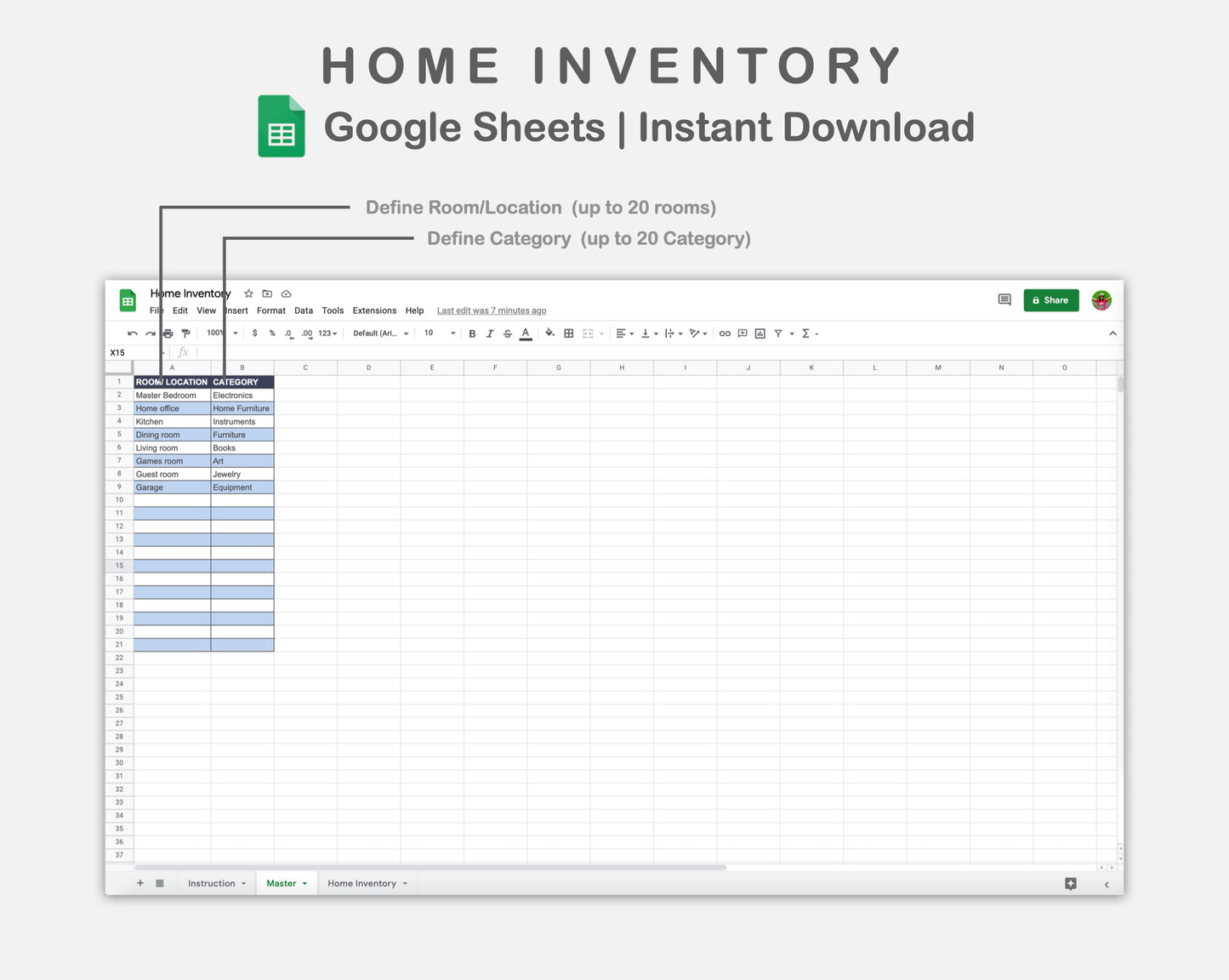Open the Fill color tool

(x=549, y=333)
